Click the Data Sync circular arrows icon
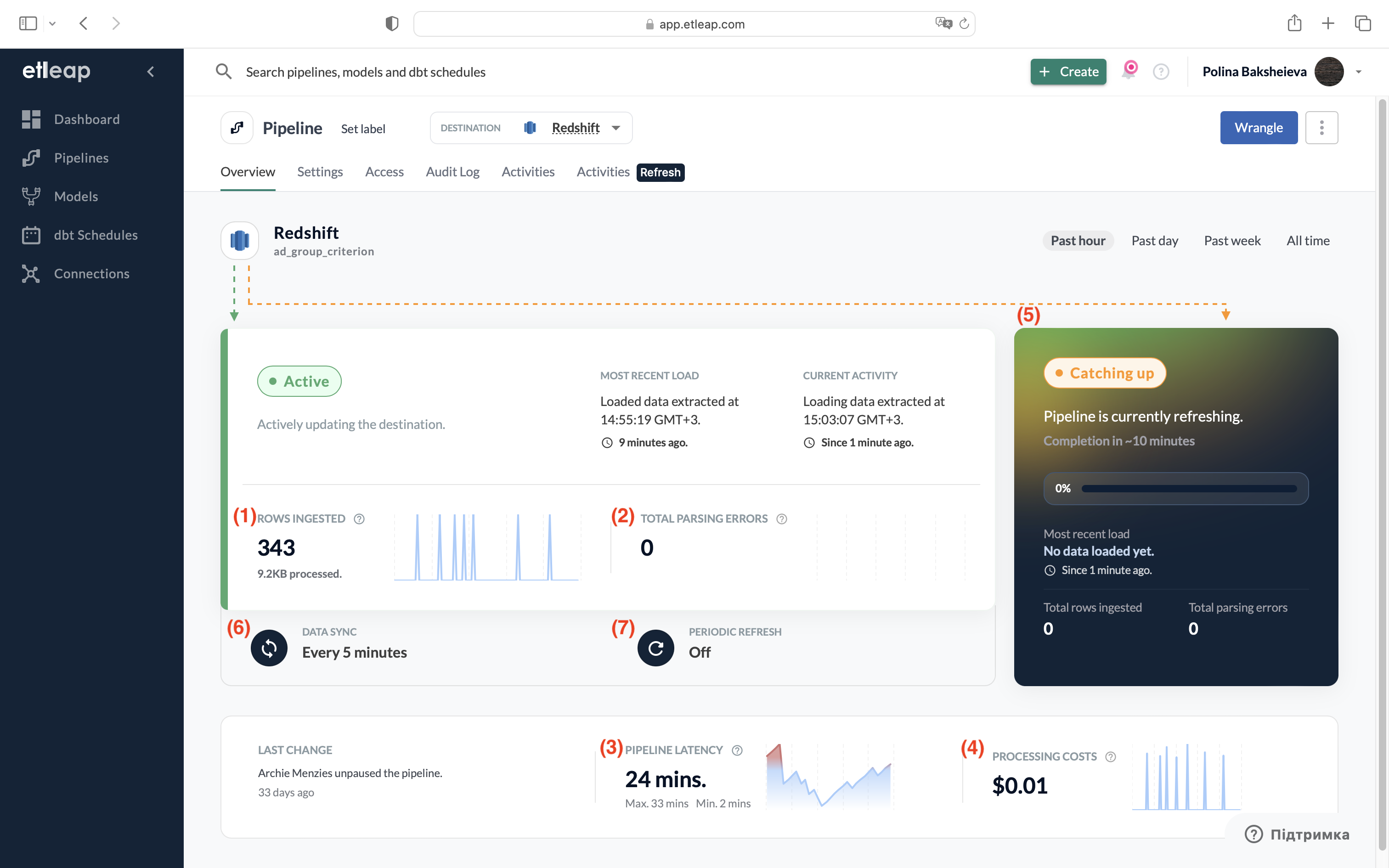 tap(269, 648)
